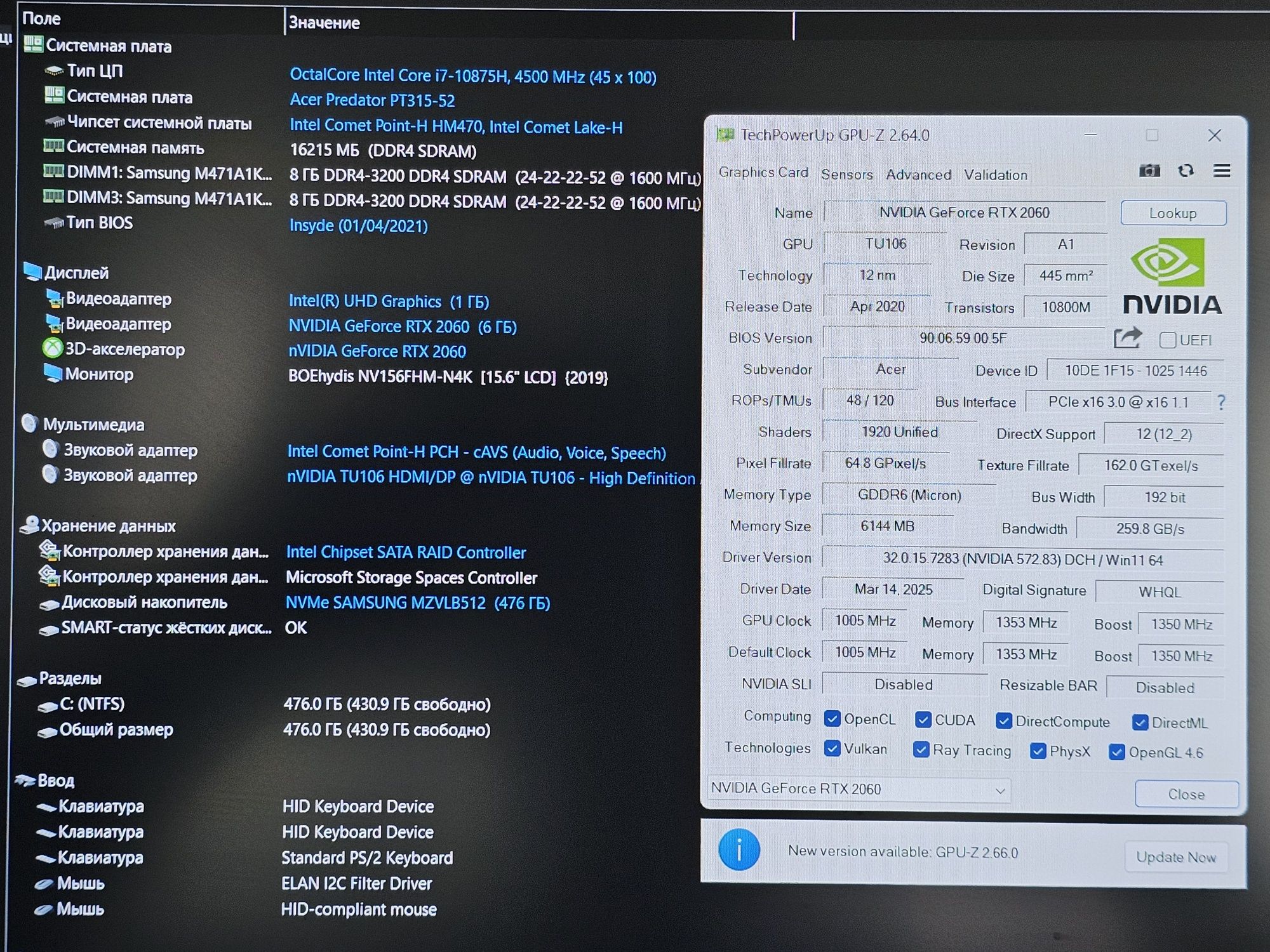
Task: Click the Монитор row icon
Action: tap(53, 373)
